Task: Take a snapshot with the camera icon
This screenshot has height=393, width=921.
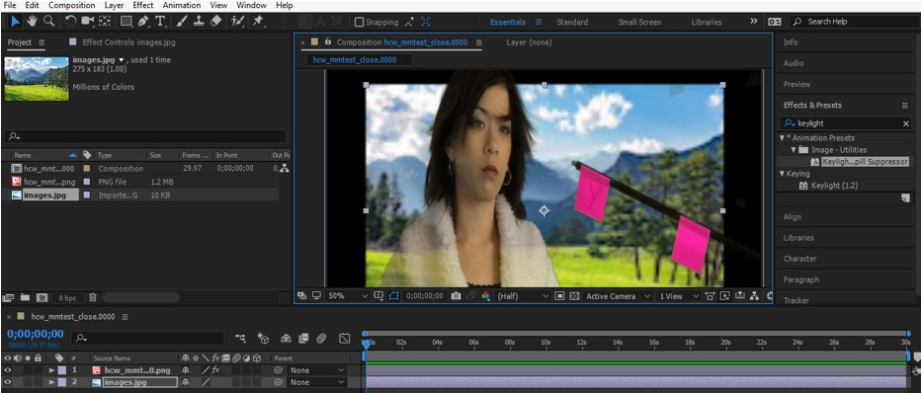Action: (x=456, y=296)
